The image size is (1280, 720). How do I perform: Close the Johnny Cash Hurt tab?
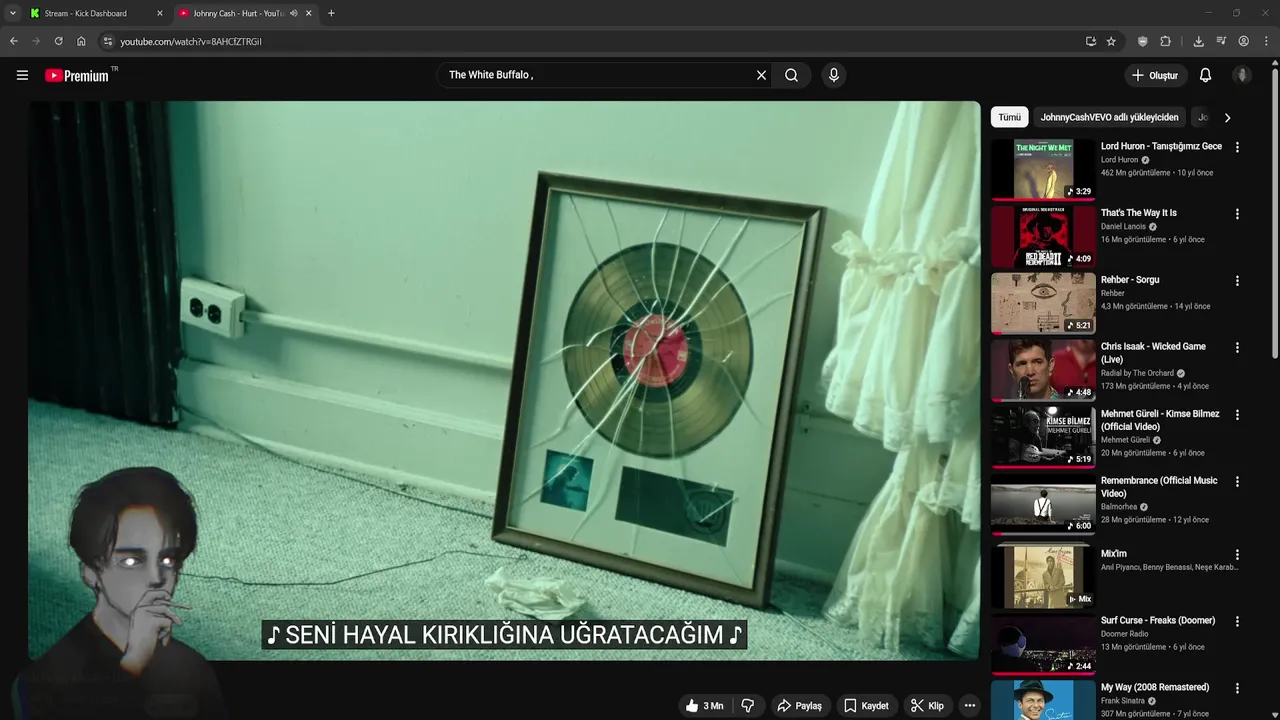[x=308, y=13]
